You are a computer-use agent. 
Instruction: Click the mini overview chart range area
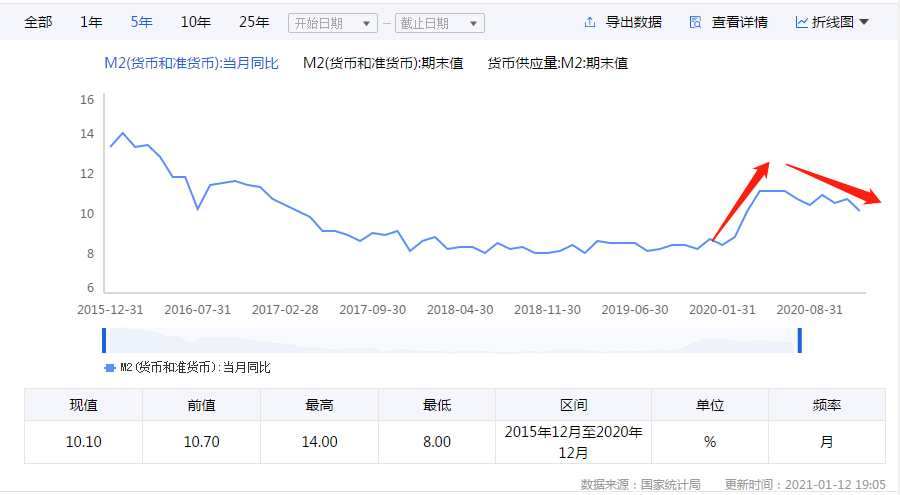(452, 340)
